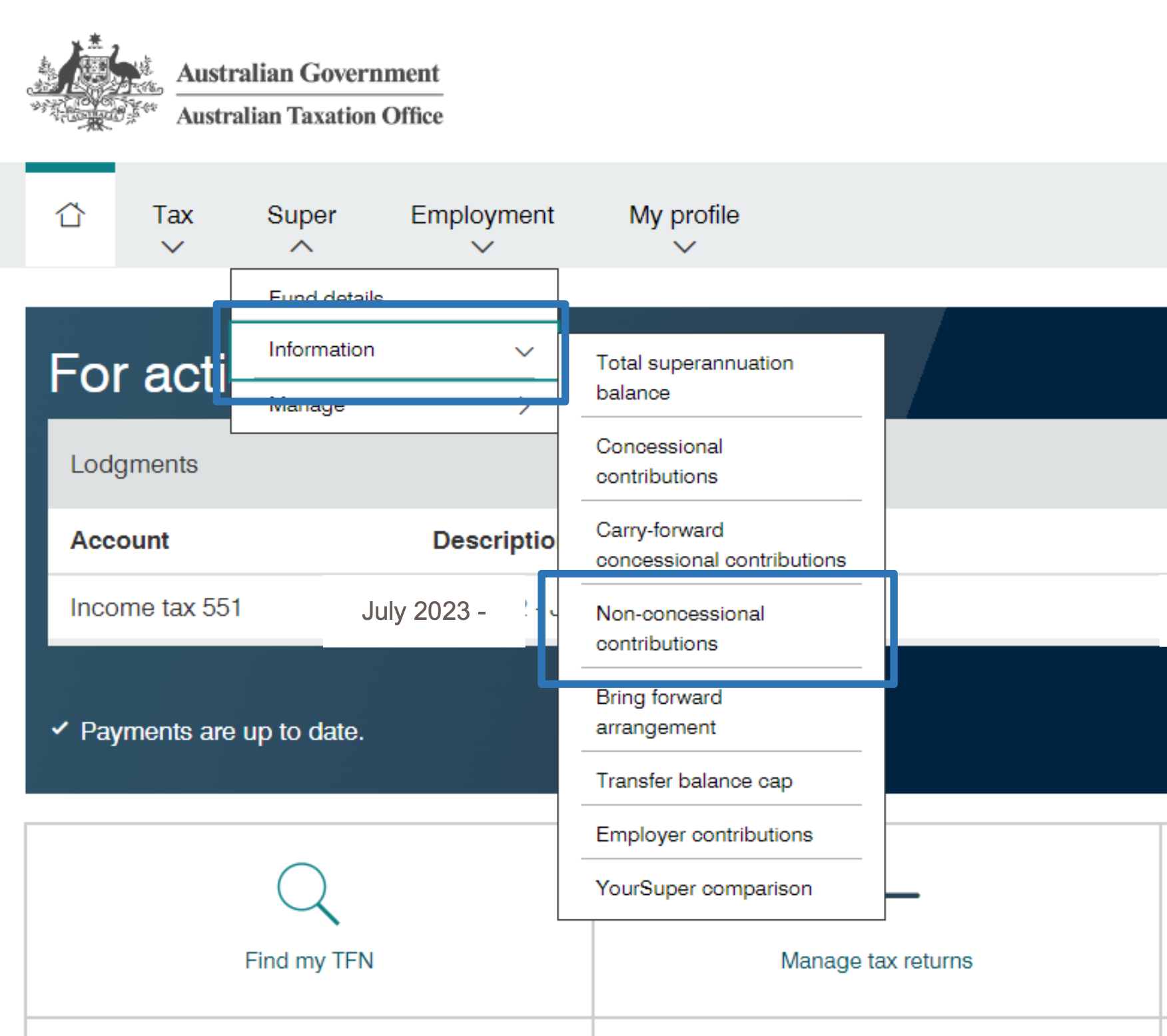
Task: Open Transfer balance cap page
Action: (694, 780)
